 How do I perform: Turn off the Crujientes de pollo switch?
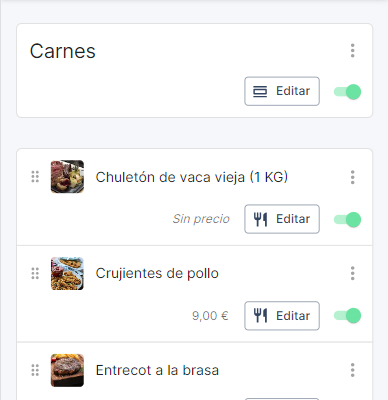pyautogui.click(x=347, y=316)
